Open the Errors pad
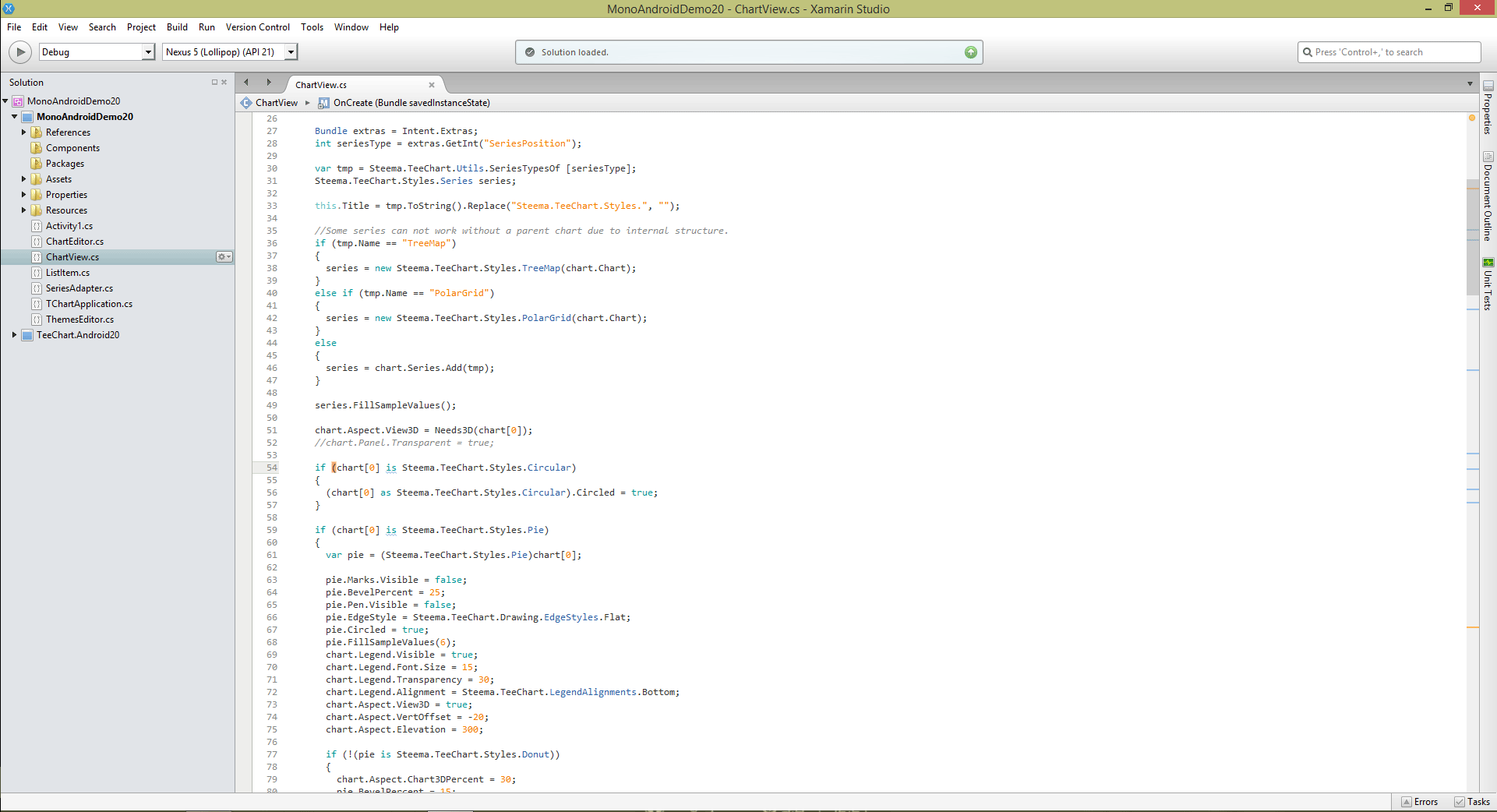1497x812 pixels. pyautogui.click(x=1420, y=802)
